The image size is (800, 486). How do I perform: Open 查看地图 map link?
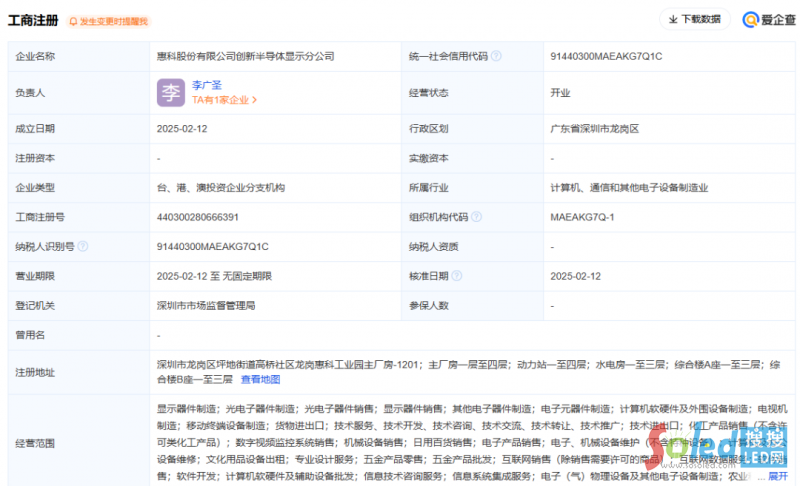pos(260,380)
